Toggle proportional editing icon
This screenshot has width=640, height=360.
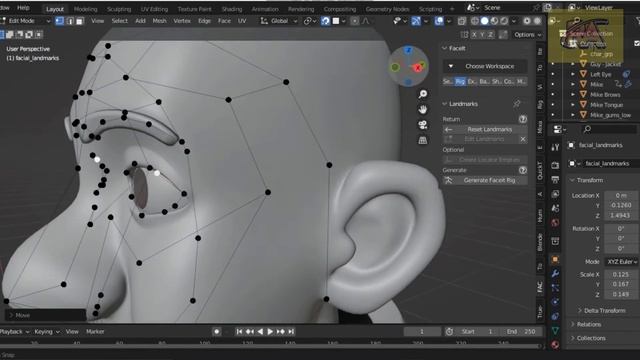pos(355,21)
